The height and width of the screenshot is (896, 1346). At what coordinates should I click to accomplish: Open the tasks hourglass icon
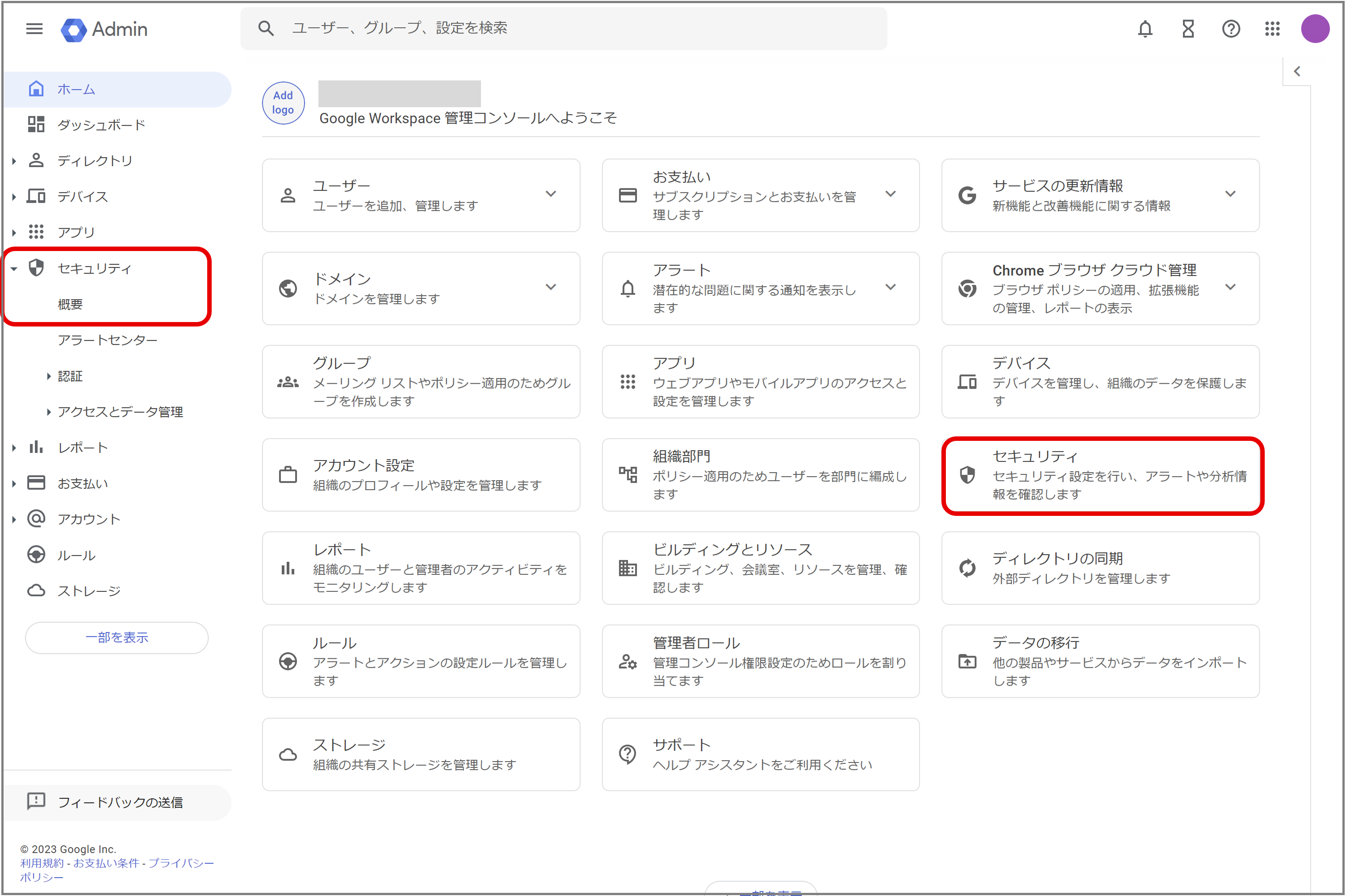[1188, 29]
